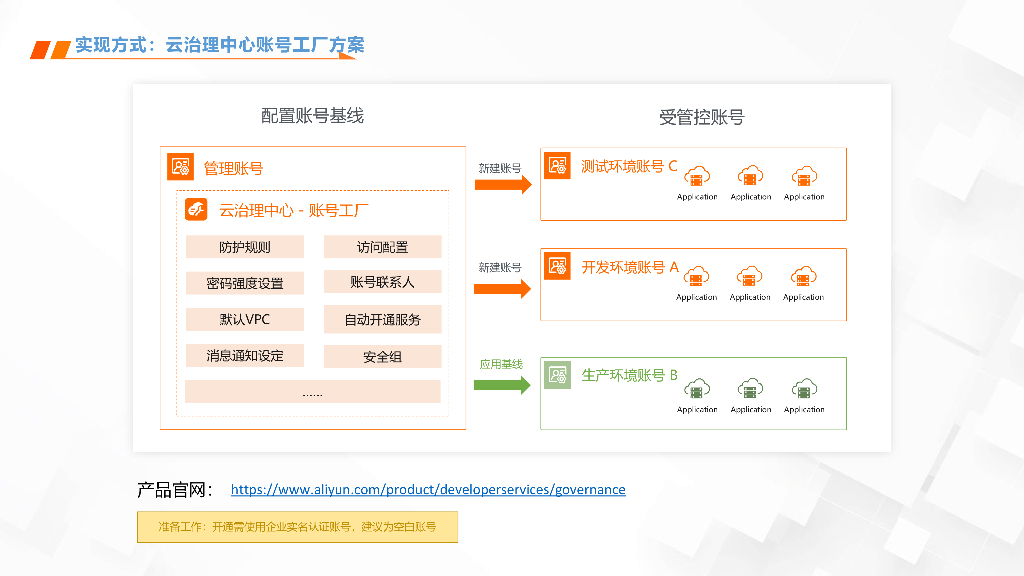Click the wide ellipsis box below 消息通知设定
This screenshot has height=576, width=1024.
pos(313,391)
